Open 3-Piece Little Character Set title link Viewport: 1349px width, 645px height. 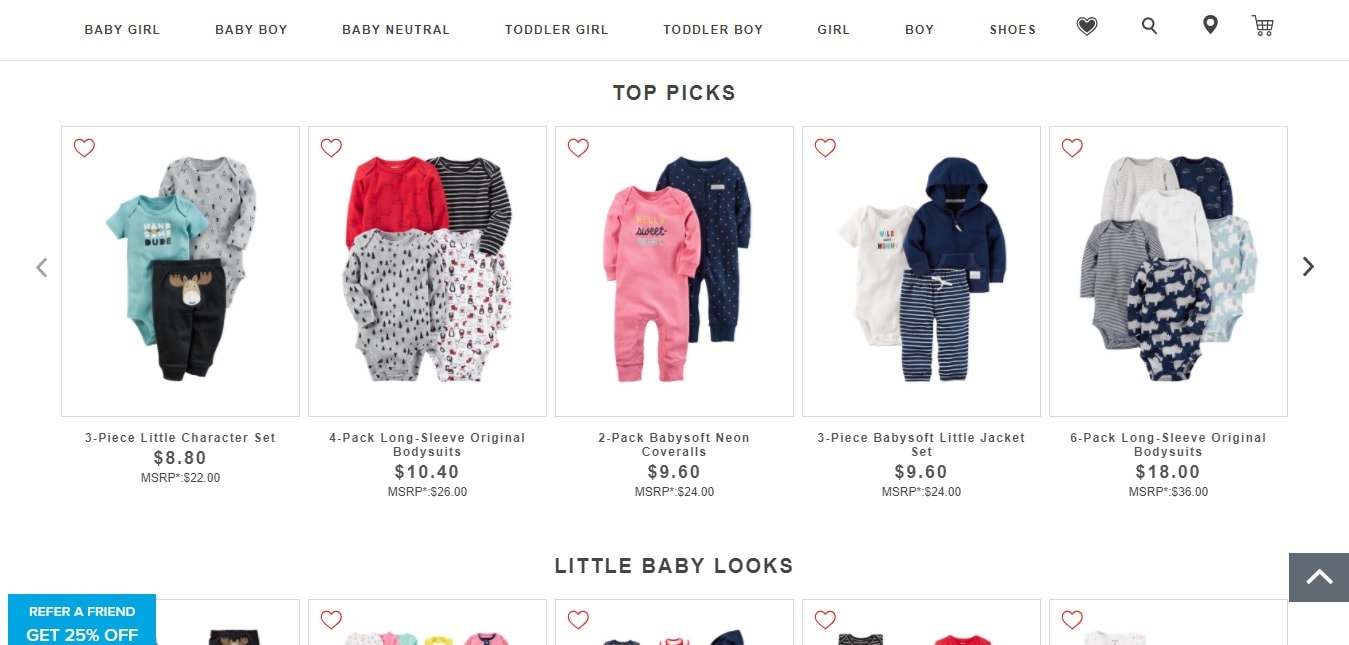click(x=180, y=438)
